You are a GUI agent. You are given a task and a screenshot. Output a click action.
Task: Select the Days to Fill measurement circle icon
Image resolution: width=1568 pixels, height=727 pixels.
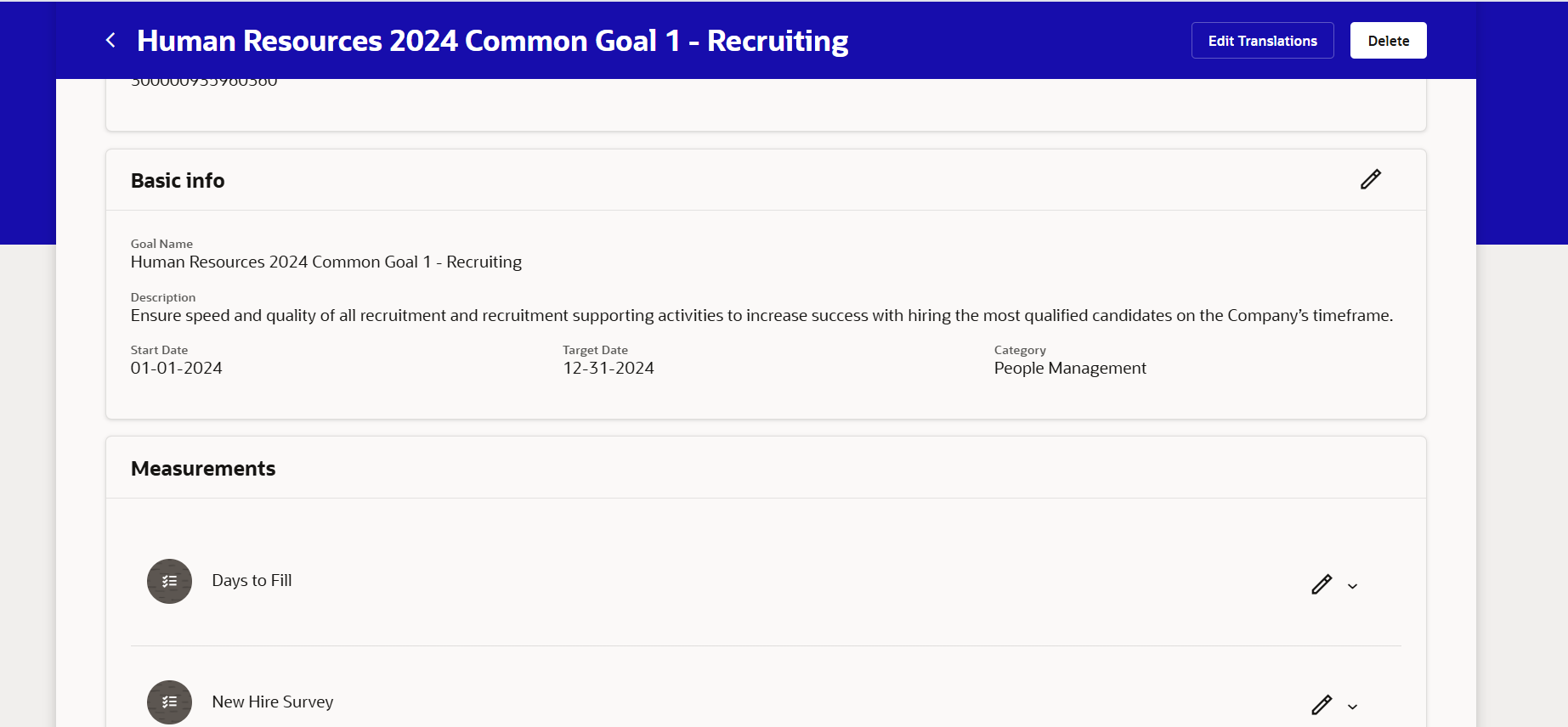(169, 581)
